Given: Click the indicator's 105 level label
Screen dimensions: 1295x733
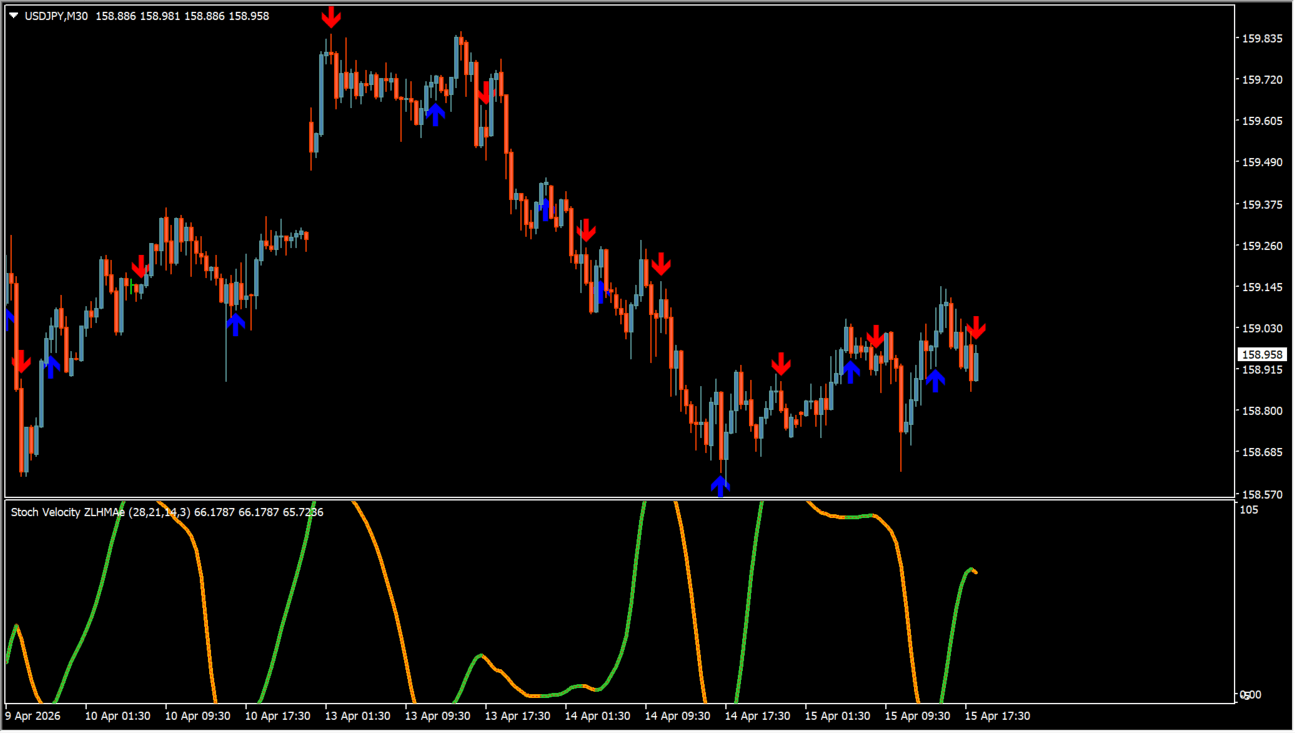Looking at the screenshot, I should (1249, 510).
